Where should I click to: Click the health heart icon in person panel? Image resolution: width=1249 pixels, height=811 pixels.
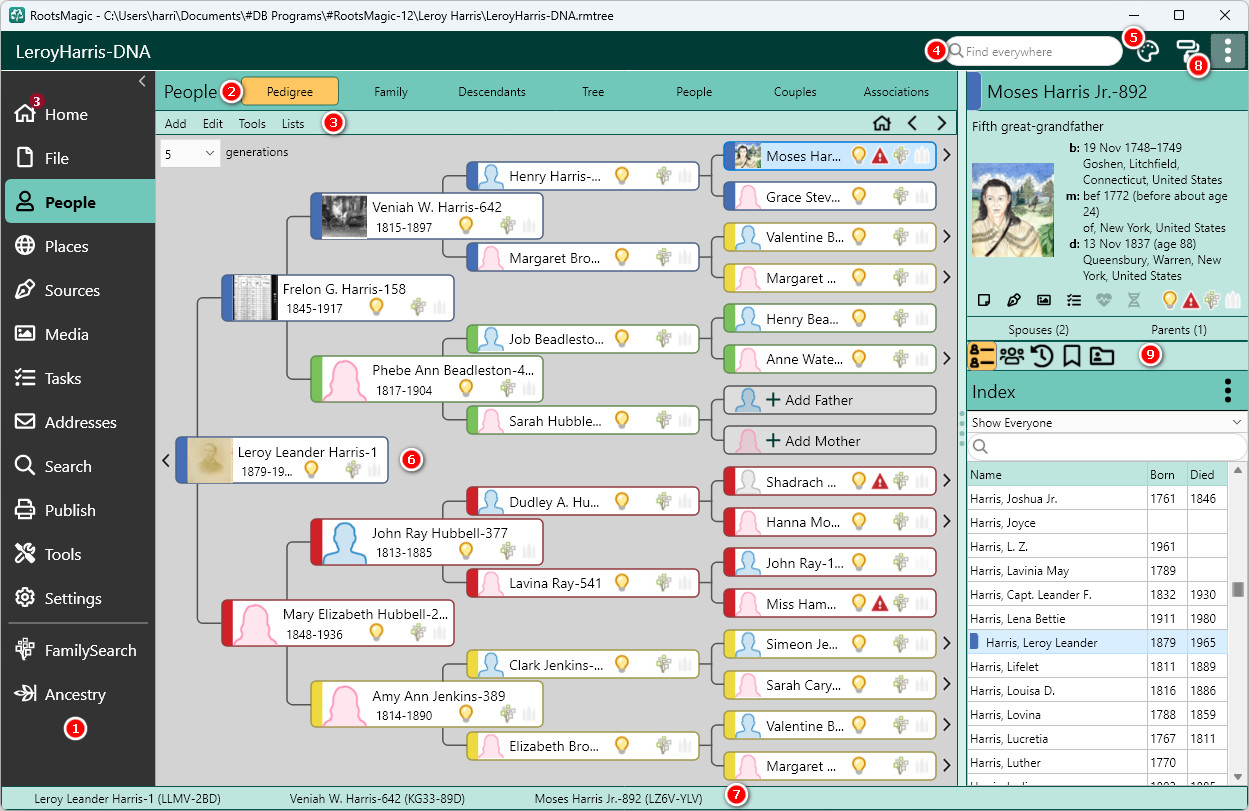click(1104, 299)
